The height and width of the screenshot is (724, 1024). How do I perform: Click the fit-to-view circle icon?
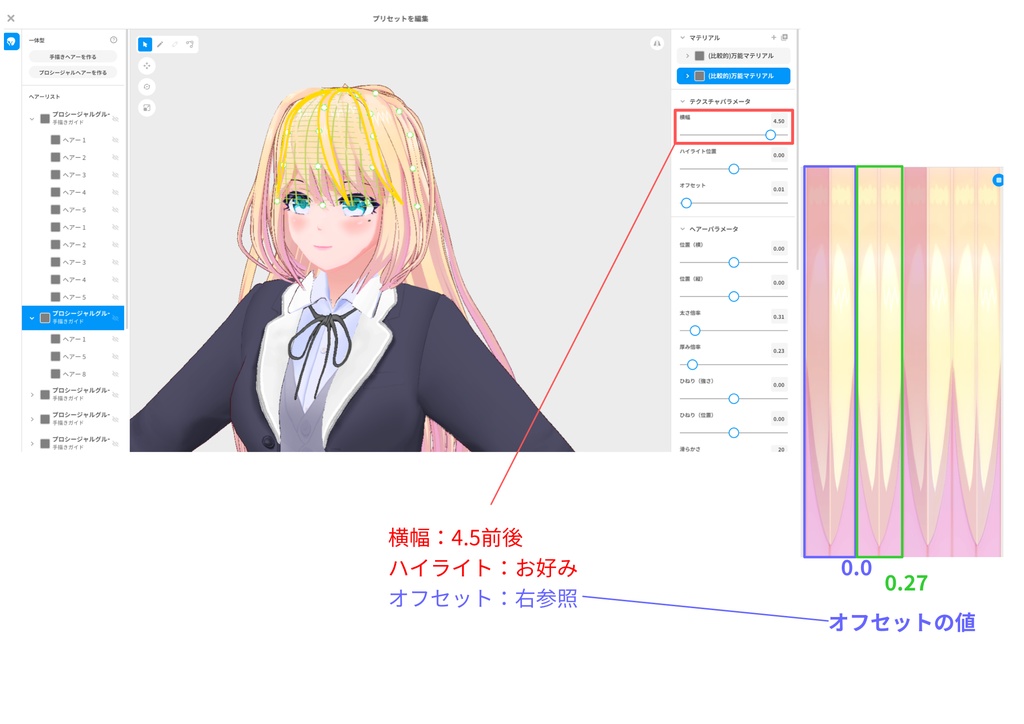click(x=147, y=107)
